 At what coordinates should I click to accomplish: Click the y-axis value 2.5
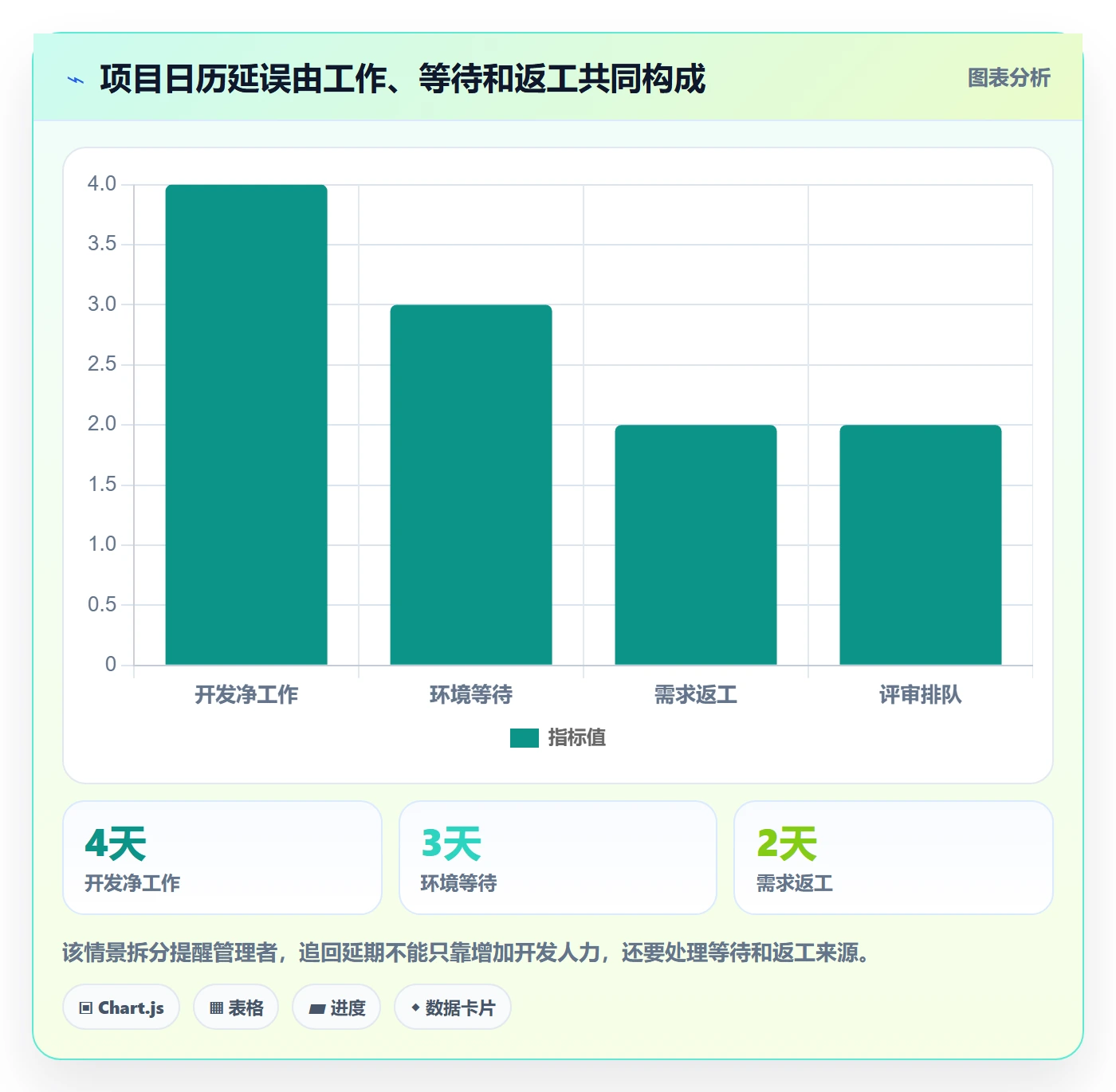pos(102,364)
